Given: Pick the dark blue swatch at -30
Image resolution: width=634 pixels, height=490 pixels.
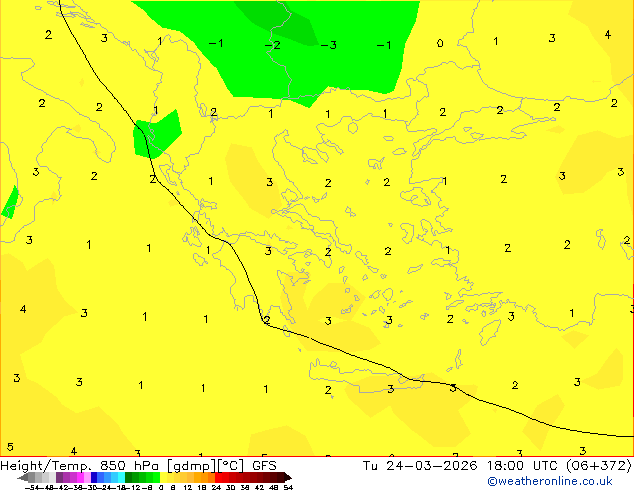Looking at the screenshot, I should click(x=94, y=477).
